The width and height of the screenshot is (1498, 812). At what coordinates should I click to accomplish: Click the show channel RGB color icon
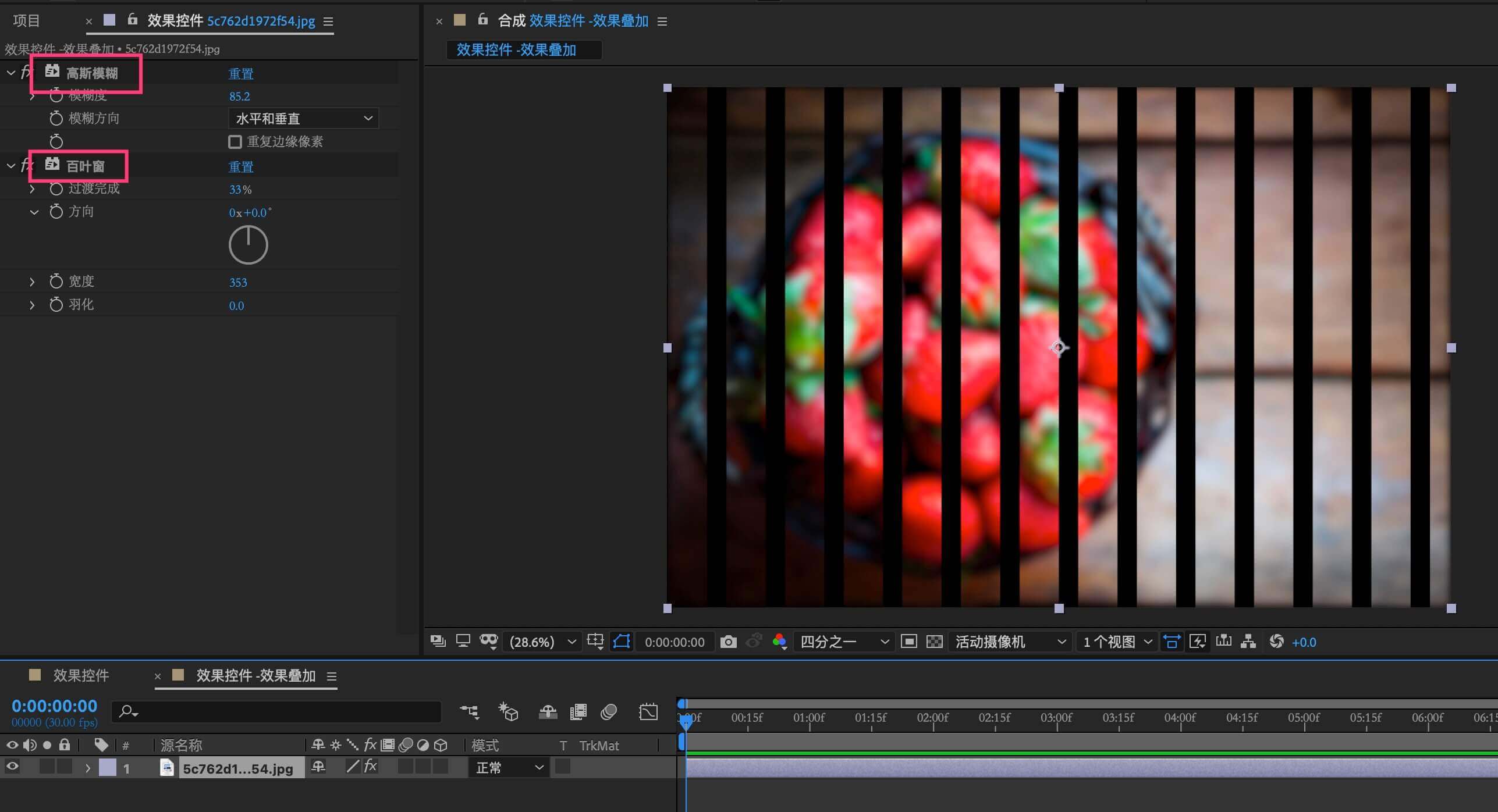tap(779, 642)
